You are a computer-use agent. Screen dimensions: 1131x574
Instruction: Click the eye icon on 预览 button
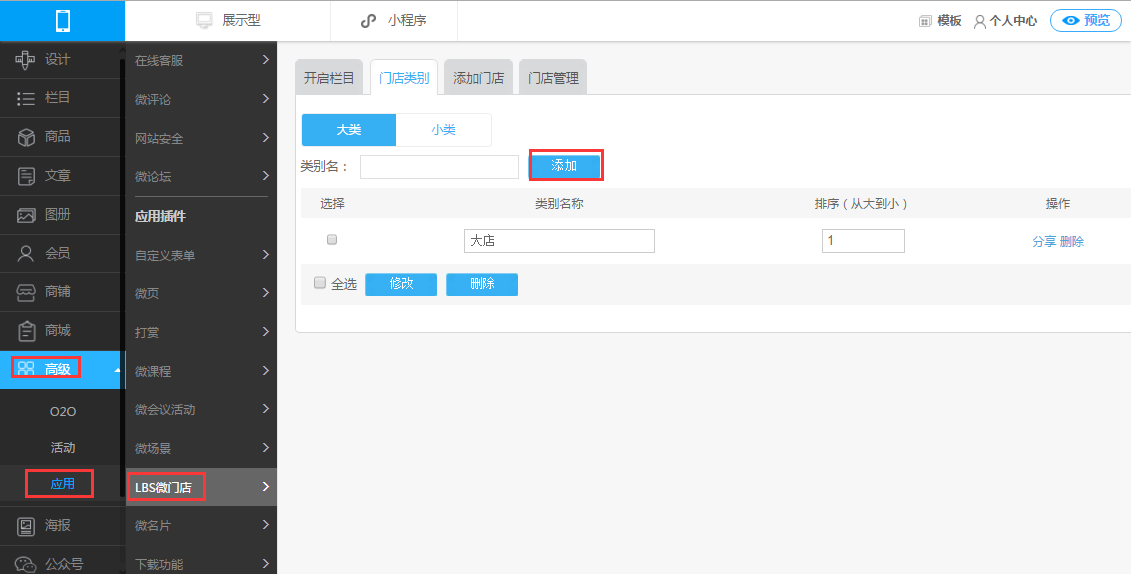coord(1071,20)
